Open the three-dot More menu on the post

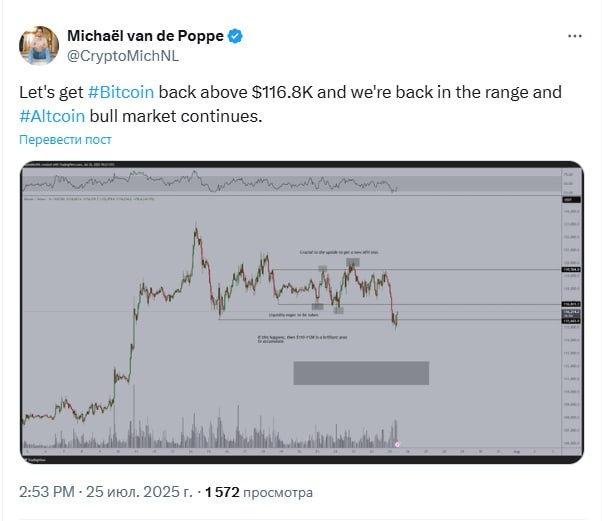point(574,35)
